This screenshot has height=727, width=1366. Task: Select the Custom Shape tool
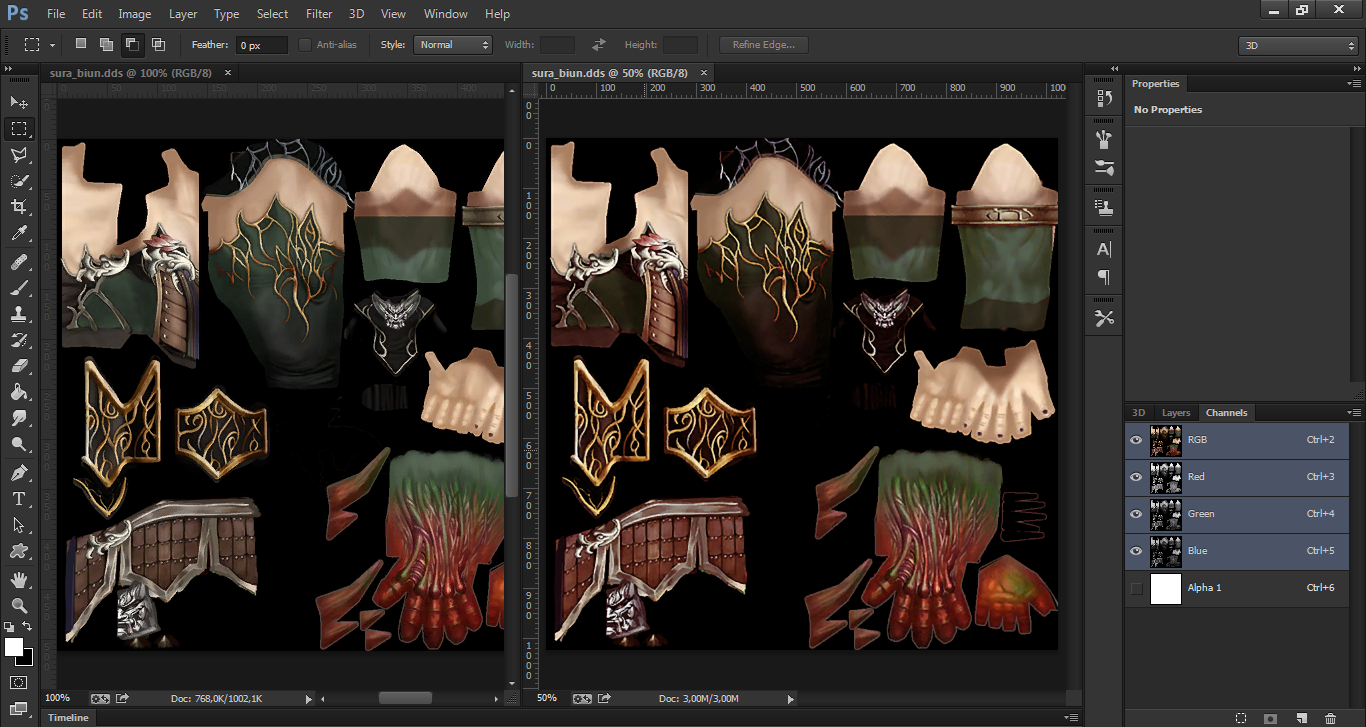coord(19,550)
